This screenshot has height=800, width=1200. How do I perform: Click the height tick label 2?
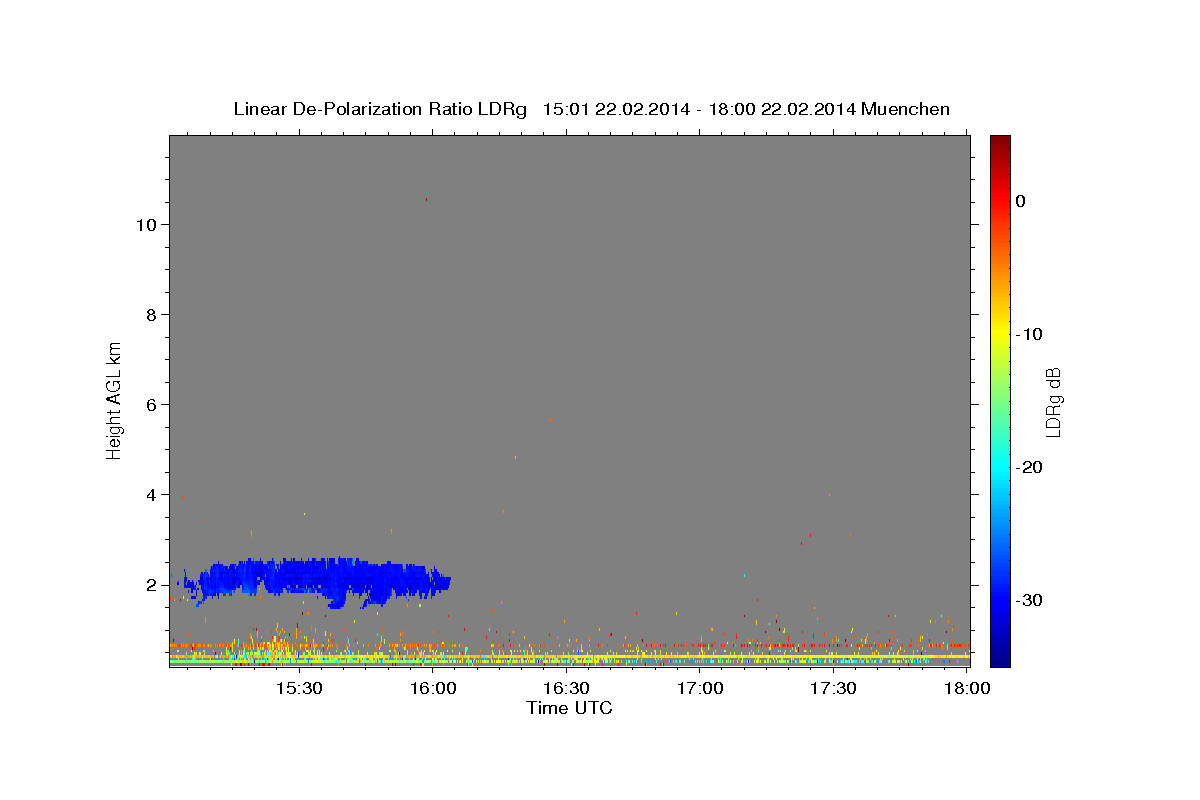coord(152,585)
